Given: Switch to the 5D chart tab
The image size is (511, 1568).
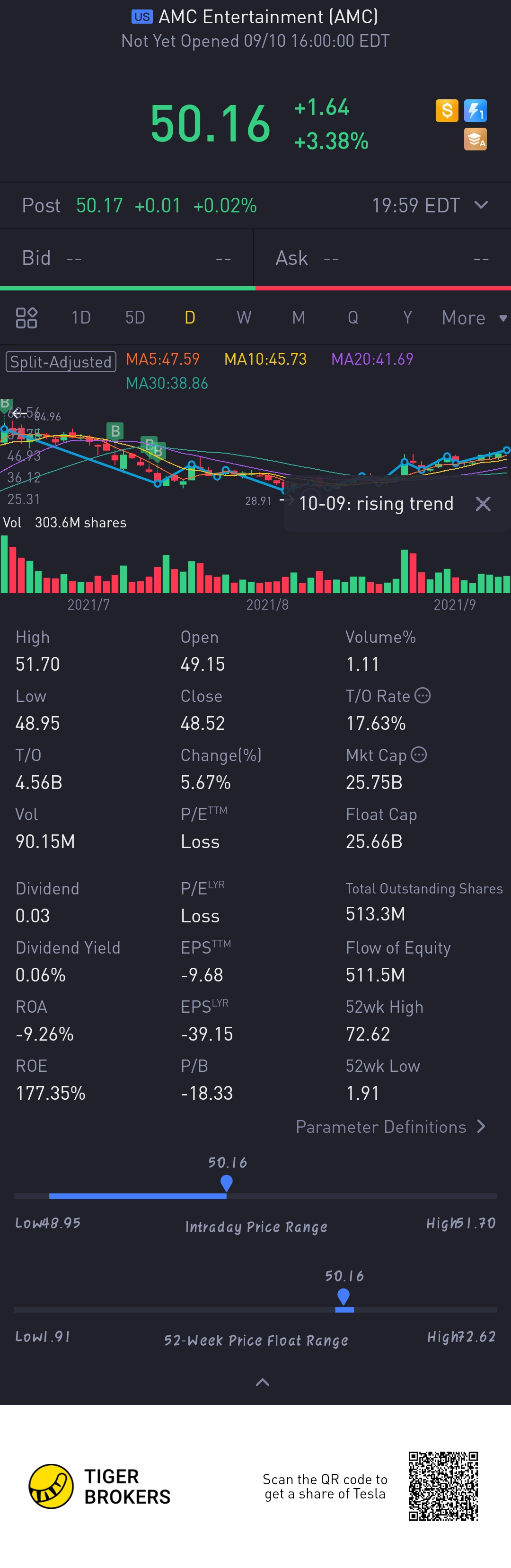Looking at the screenshot, I should coord(135,317).
